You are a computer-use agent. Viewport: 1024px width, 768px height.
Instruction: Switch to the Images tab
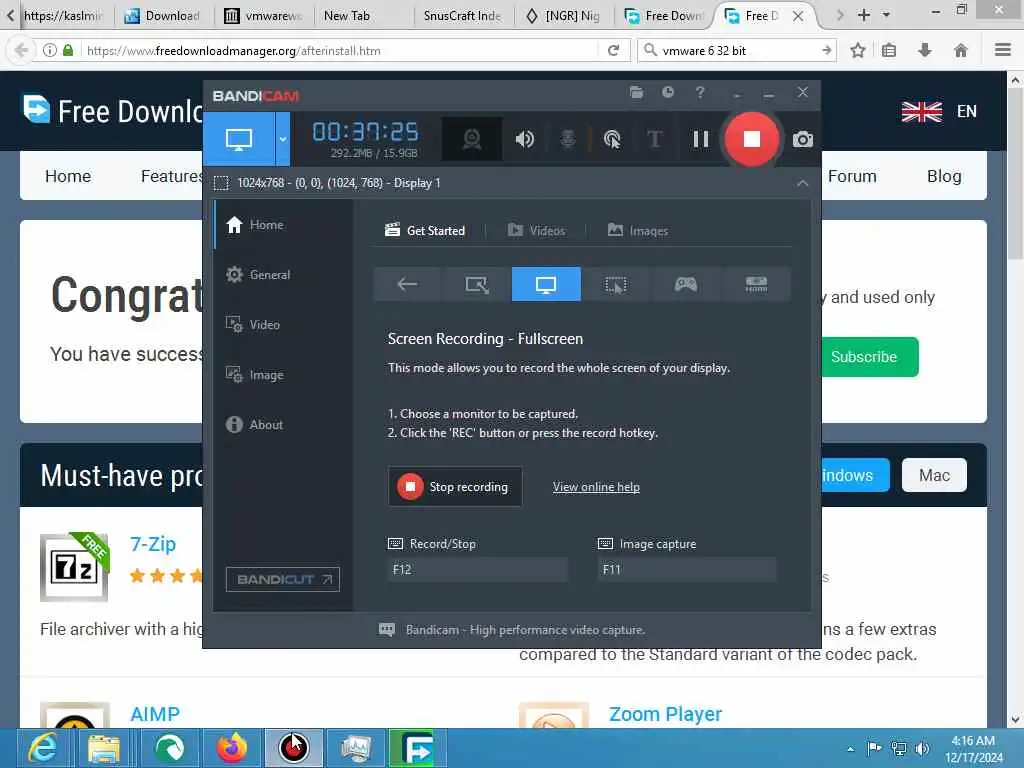coord(637,231)
